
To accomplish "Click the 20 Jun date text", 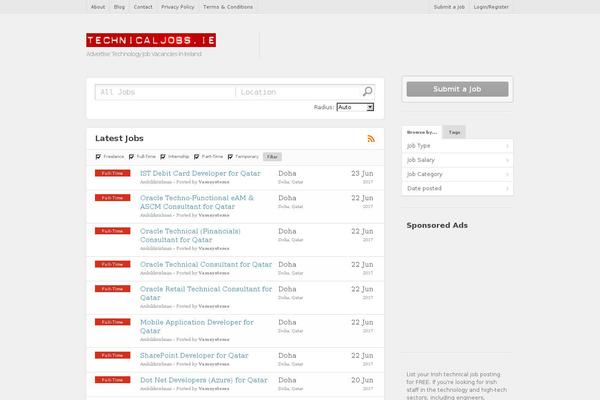I will click(362, 380).
